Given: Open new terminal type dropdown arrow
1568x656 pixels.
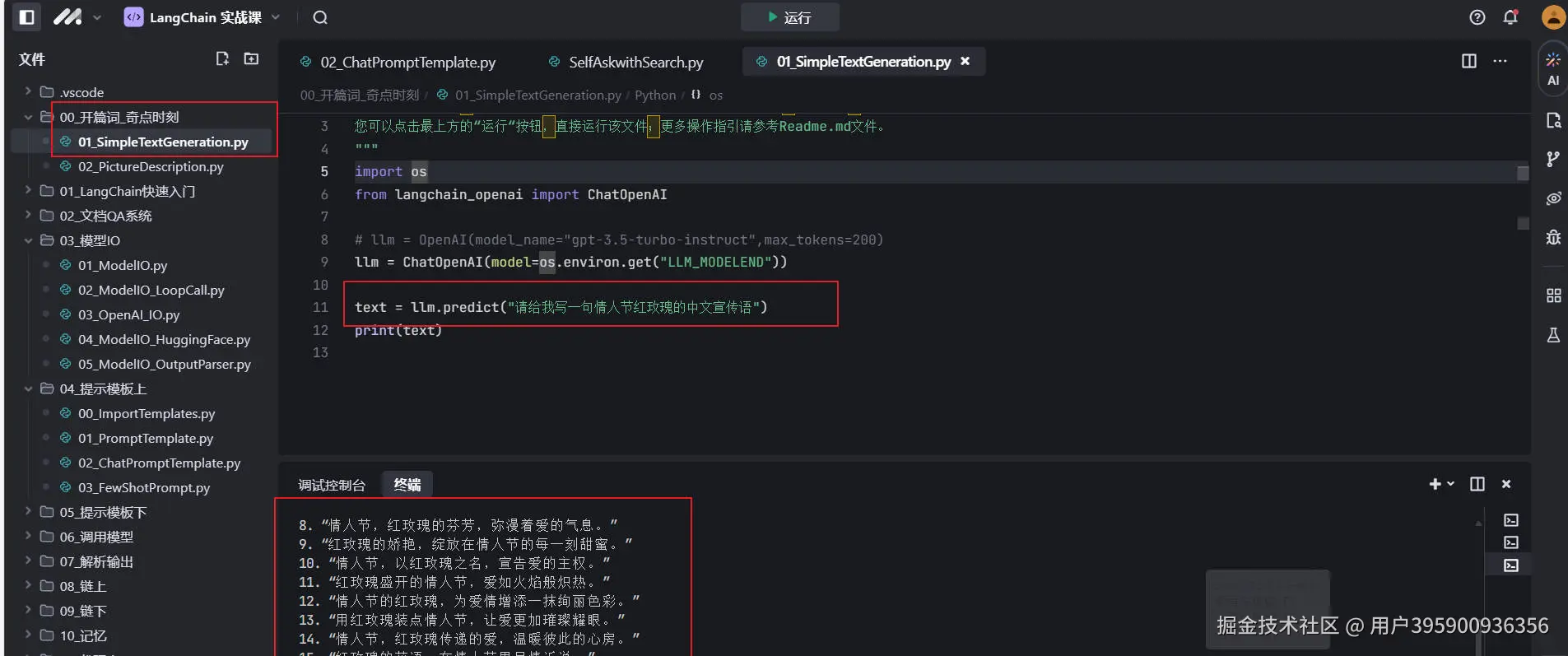Looking at the screenshot, I should tap(1450, 484).
